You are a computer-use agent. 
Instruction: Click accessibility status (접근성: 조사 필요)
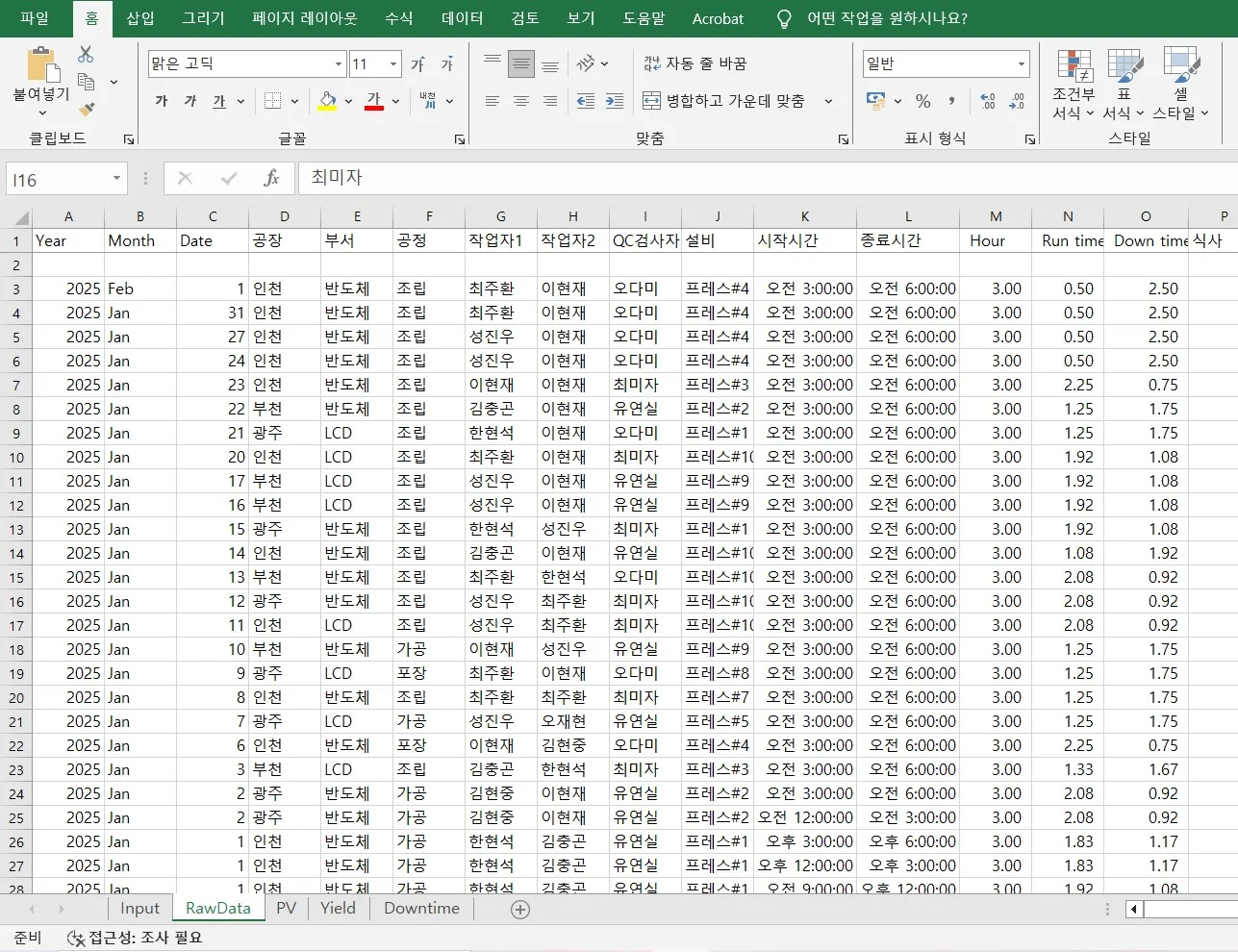click(x=136, y=938)
